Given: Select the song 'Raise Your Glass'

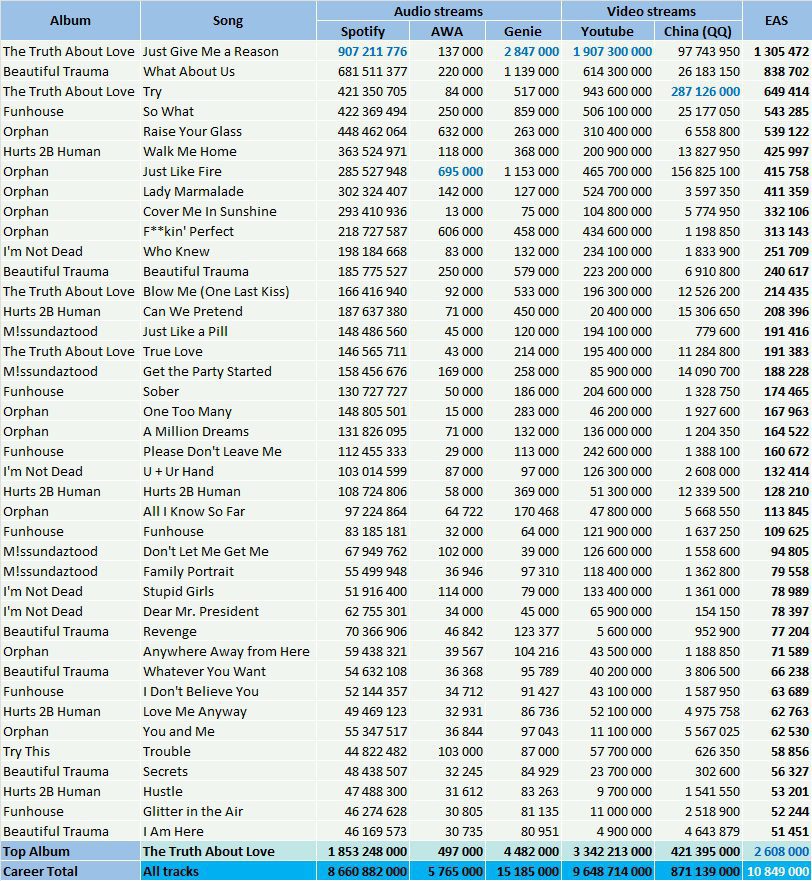Looking at the screenshot, I should pyautogui.click(x=192, y=131).
